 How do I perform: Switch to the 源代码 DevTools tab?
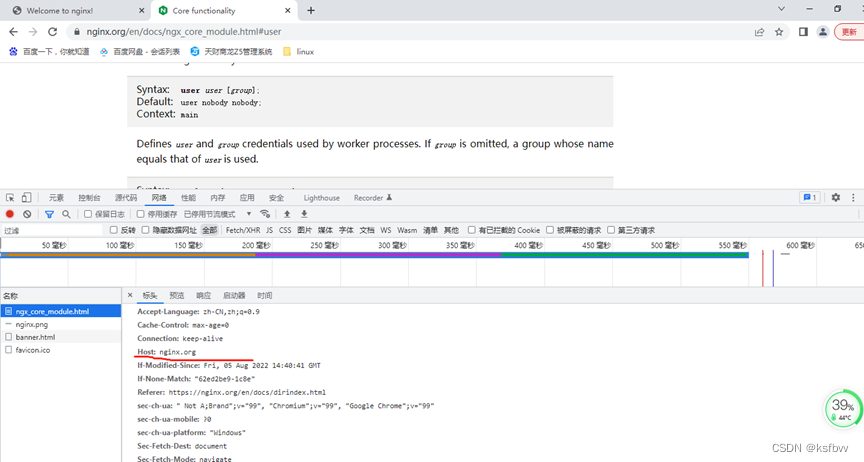click(126, 197)
